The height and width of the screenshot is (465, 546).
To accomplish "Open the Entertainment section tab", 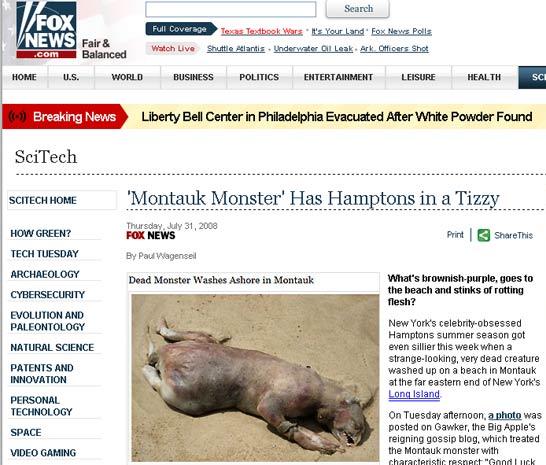I will coord(338,77).
